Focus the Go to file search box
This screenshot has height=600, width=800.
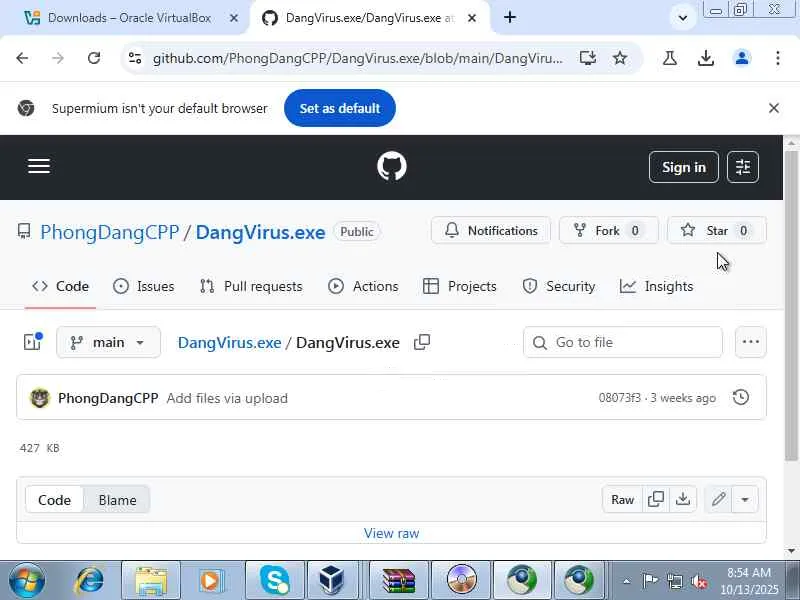click(622, 342)
